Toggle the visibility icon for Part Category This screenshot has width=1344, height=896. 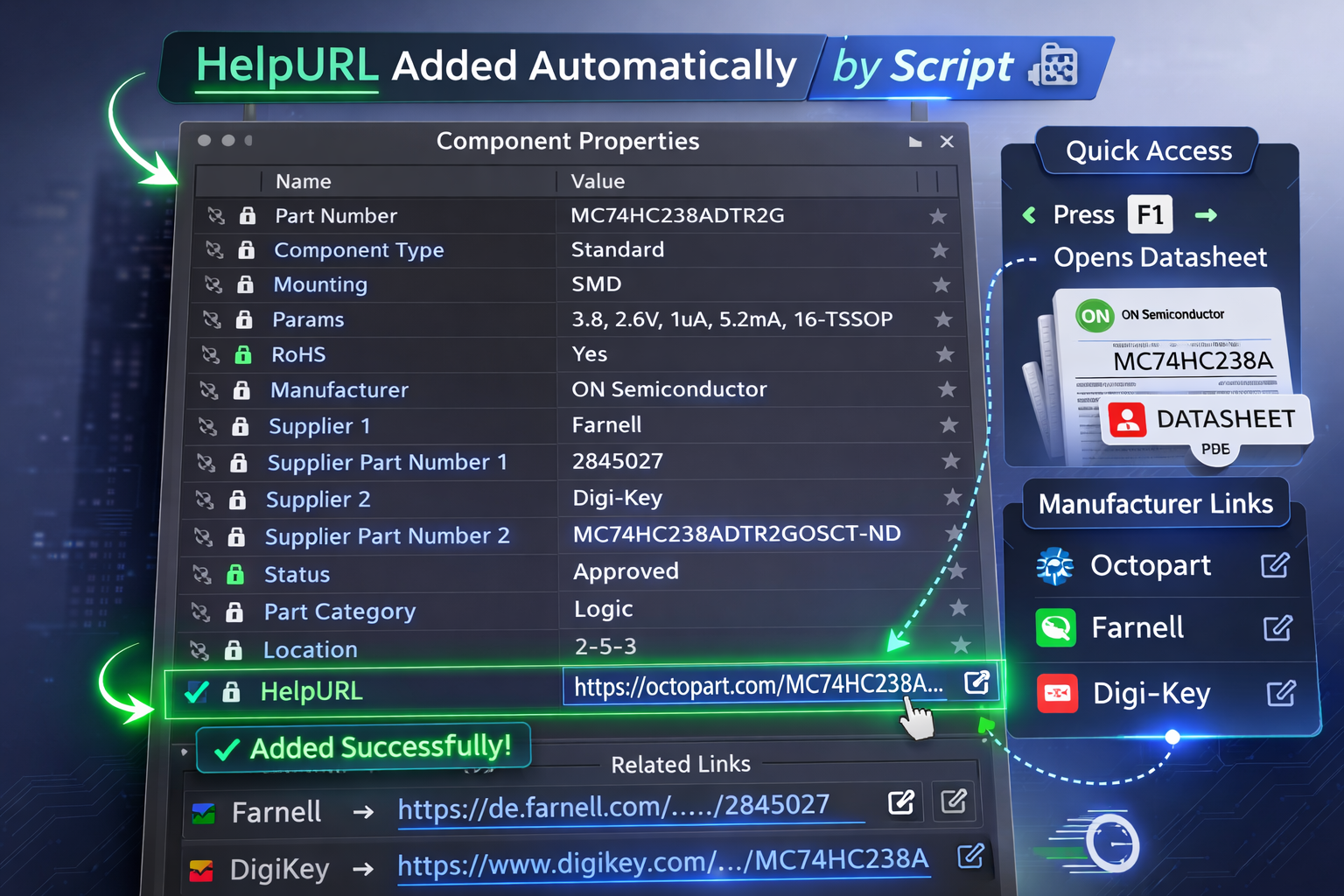coord(200,612)
